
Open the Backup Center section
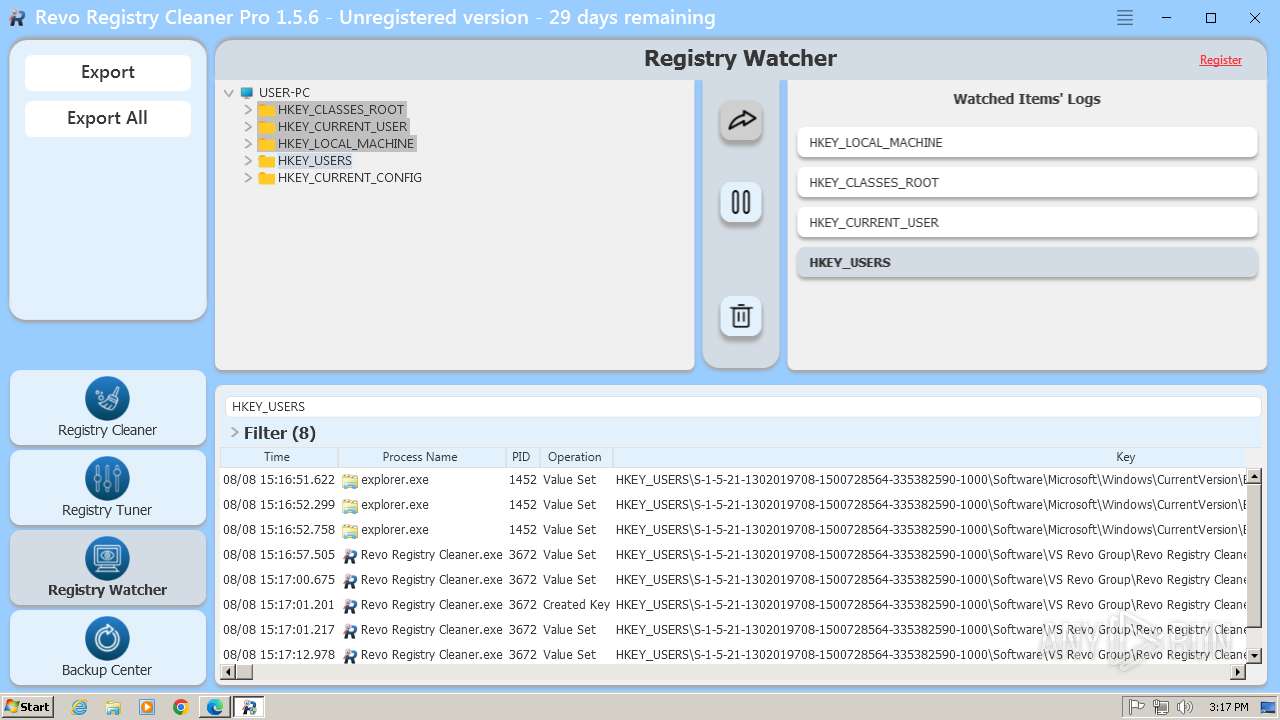click(108, 648)
